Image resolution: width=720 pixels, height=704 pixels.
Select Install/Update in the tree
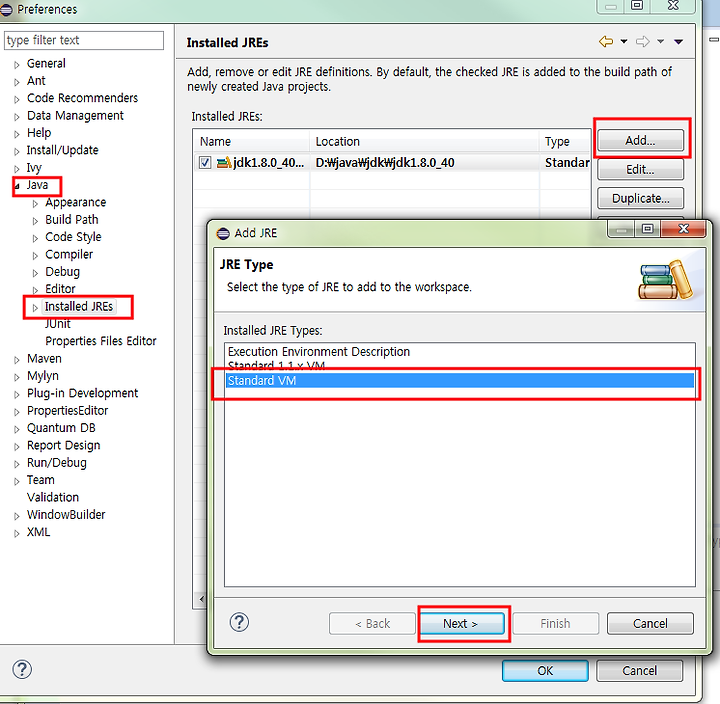coord(62,150)
